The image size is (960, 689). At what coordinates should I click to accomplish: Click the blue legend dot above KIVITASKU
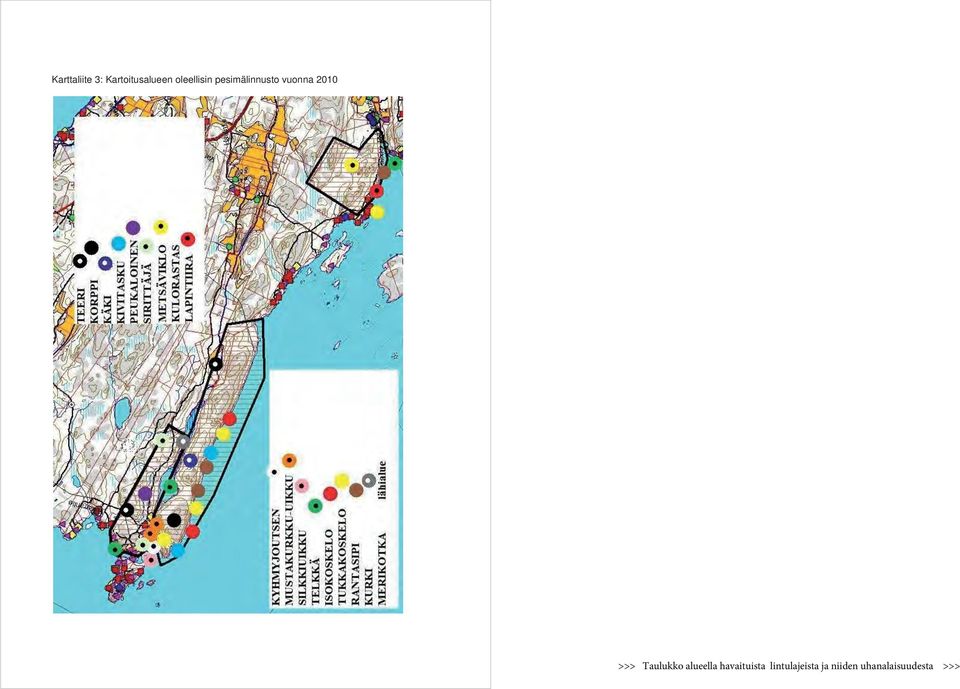point(119,244)
